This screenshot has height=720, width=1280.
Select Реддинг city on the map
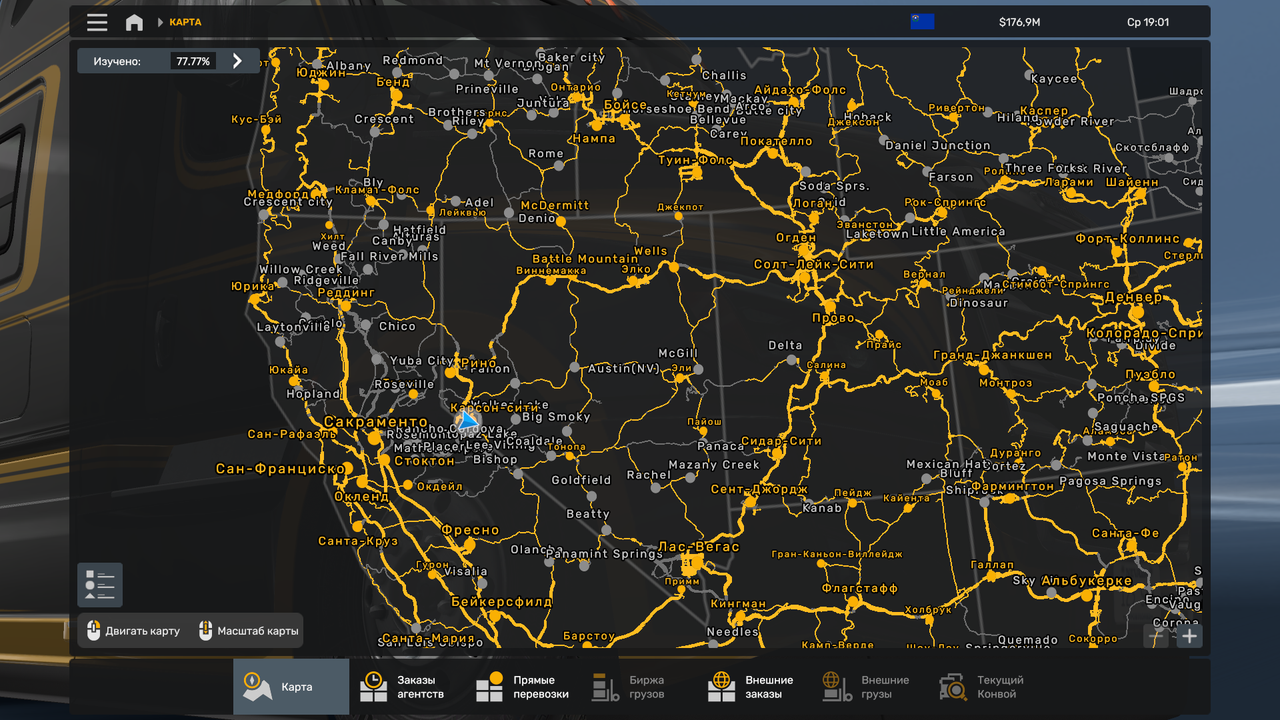345,293
